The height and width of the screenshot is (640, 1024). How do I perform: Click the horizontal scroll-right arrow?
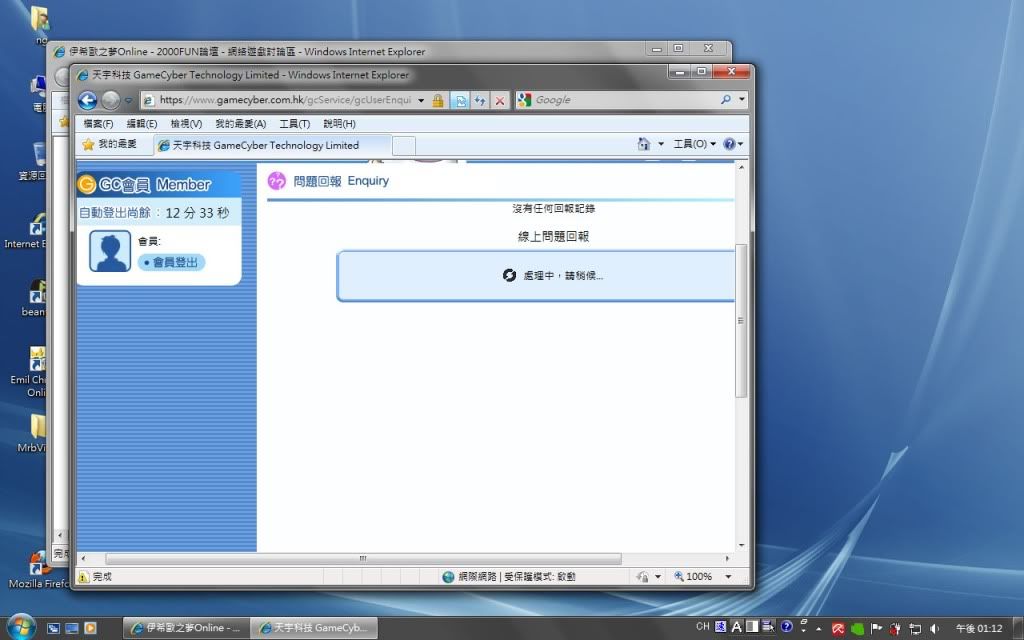pyautogui.click(x=728, y=558)
